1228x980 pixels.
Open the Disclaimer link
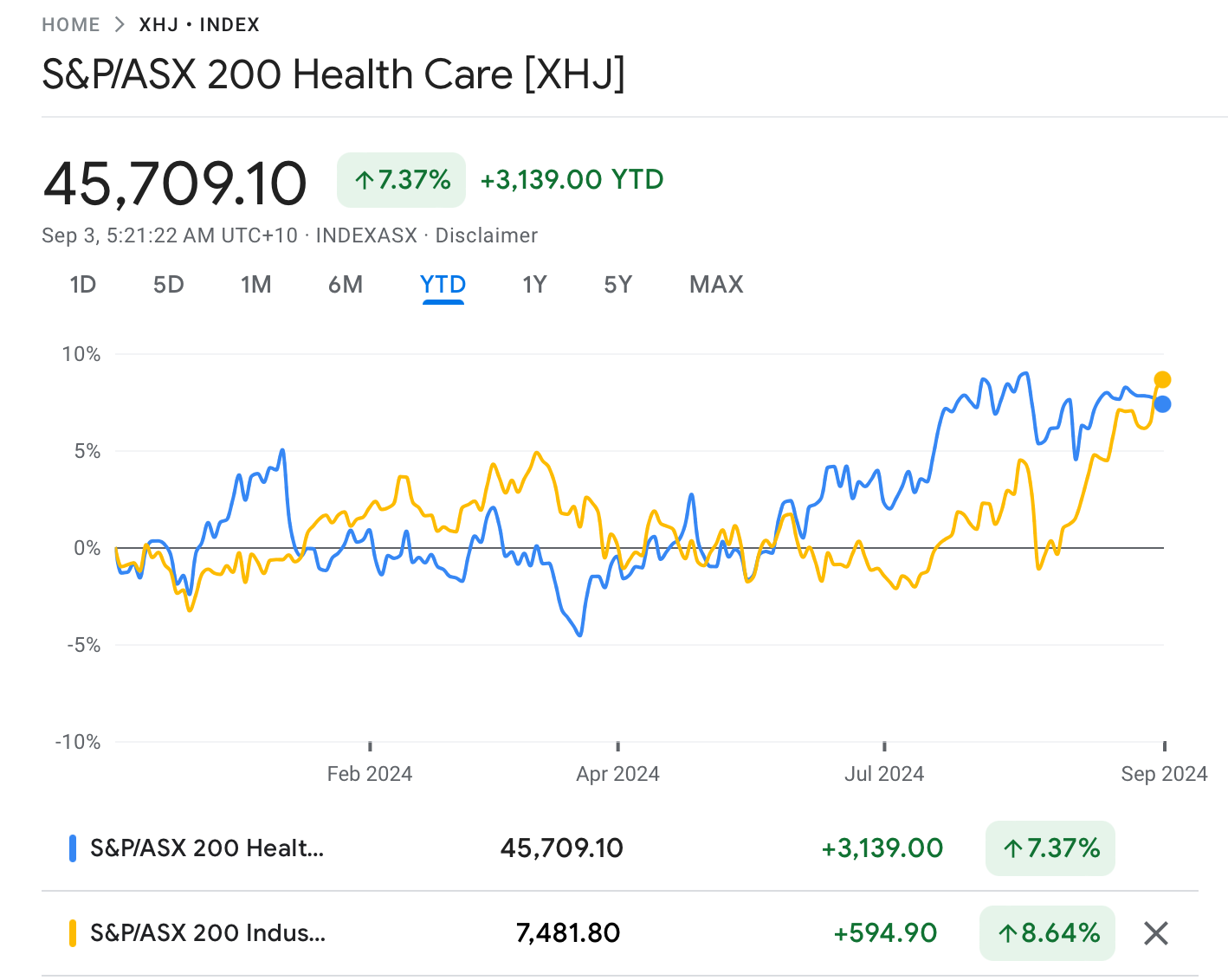point(486,235)
